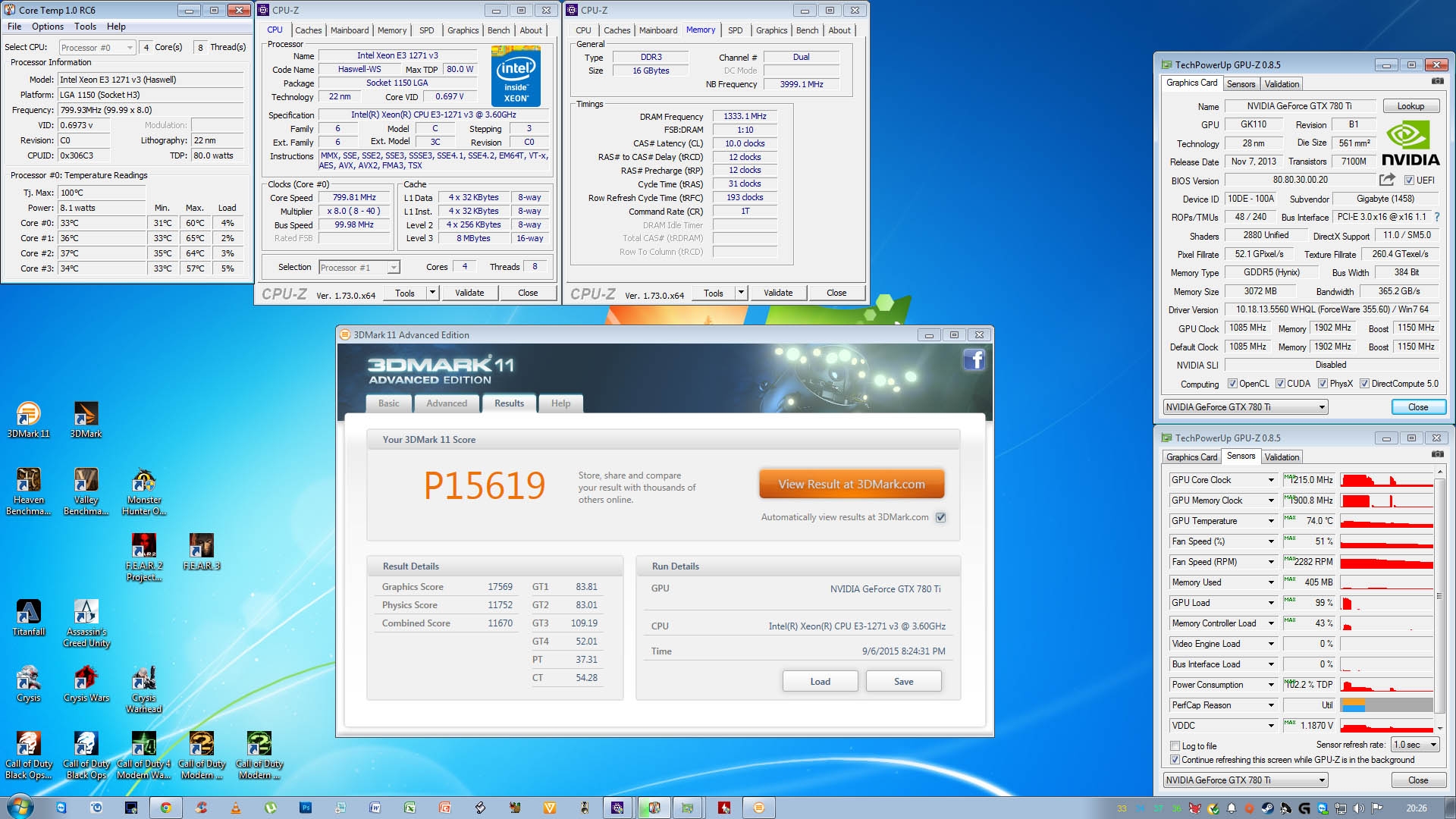Open Microsoft Word from the taskbar

tap(375, 808)
